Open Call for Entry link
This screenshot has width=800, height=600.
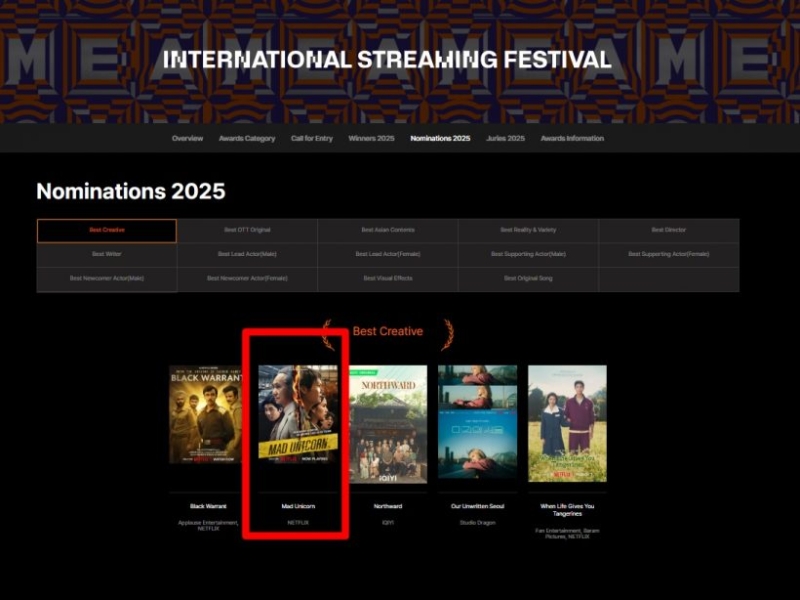[312, 139]
